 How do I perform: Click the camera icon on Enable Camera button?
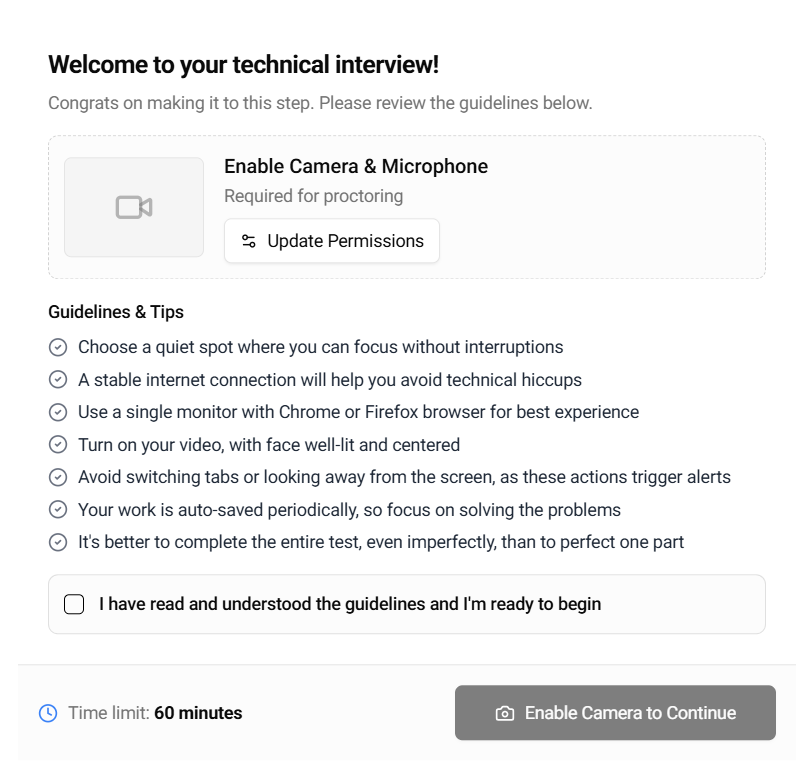coord(505,713)
